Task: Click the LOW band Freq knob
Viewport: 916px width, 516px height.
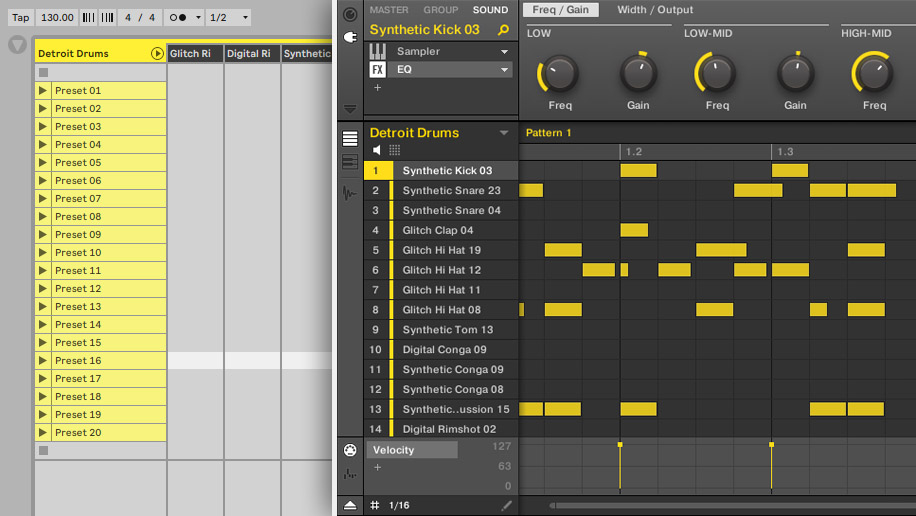Action: pos(560,74)
